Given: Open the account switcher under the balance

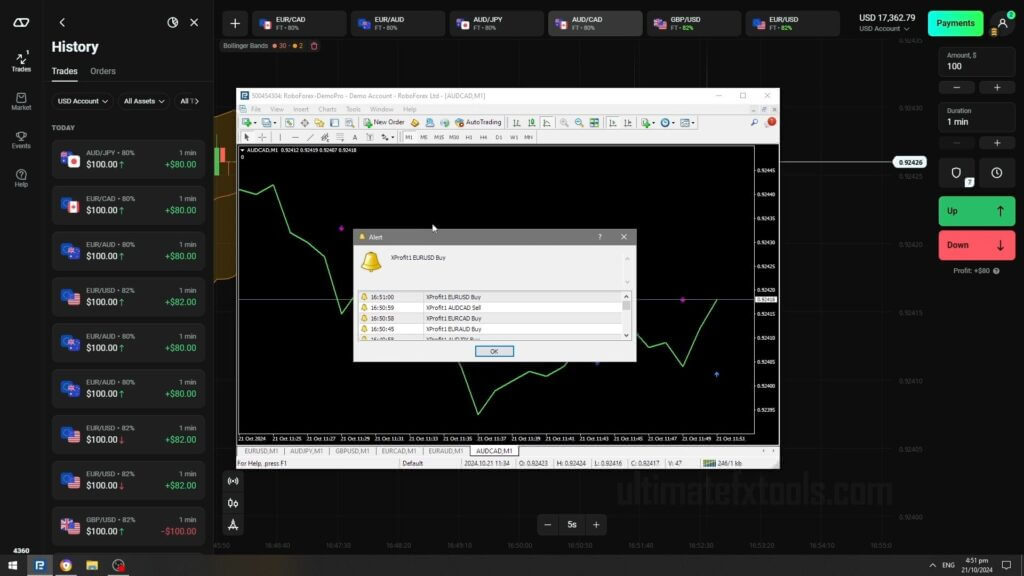Looking at the screenshot, I should [x=884, y=28].
